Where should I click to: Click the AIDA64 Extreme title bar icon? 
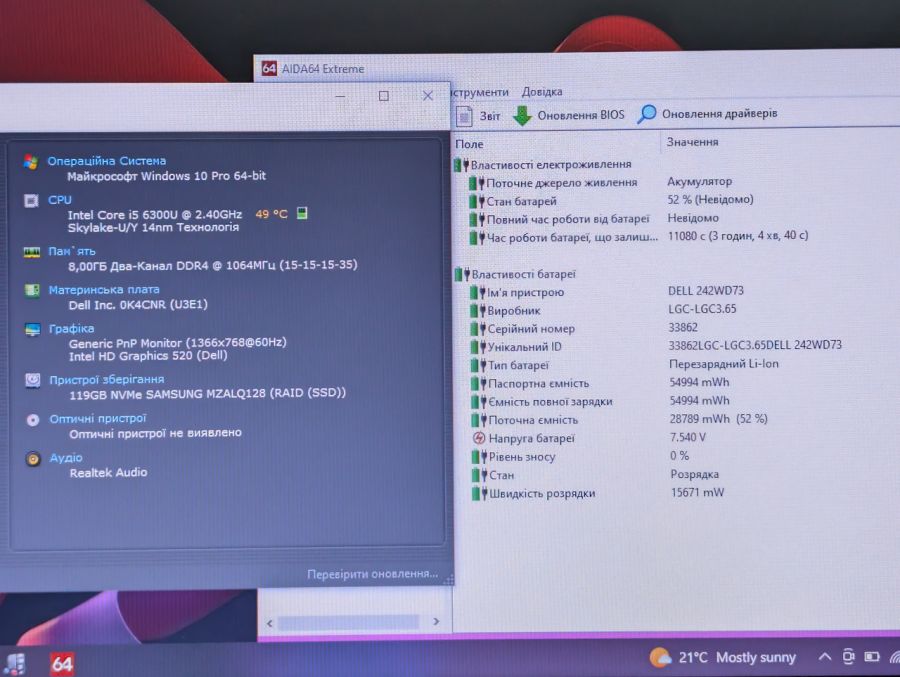(x=269, y=68)
